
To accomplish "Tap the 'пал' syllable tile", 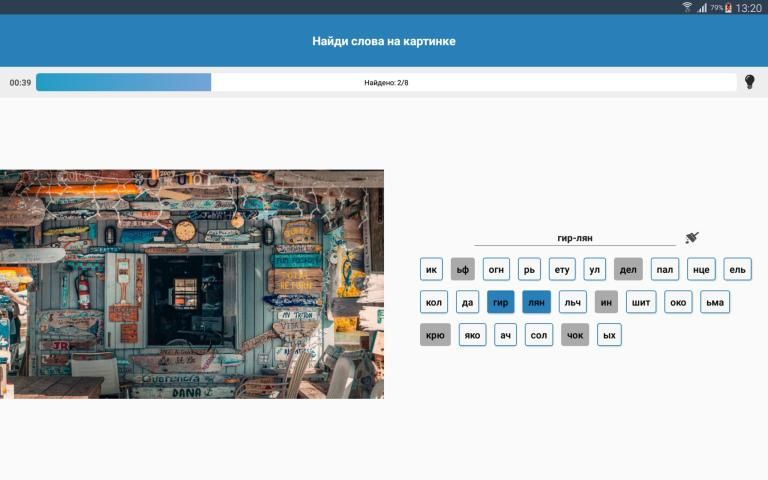I will click(x=665, y=269).
